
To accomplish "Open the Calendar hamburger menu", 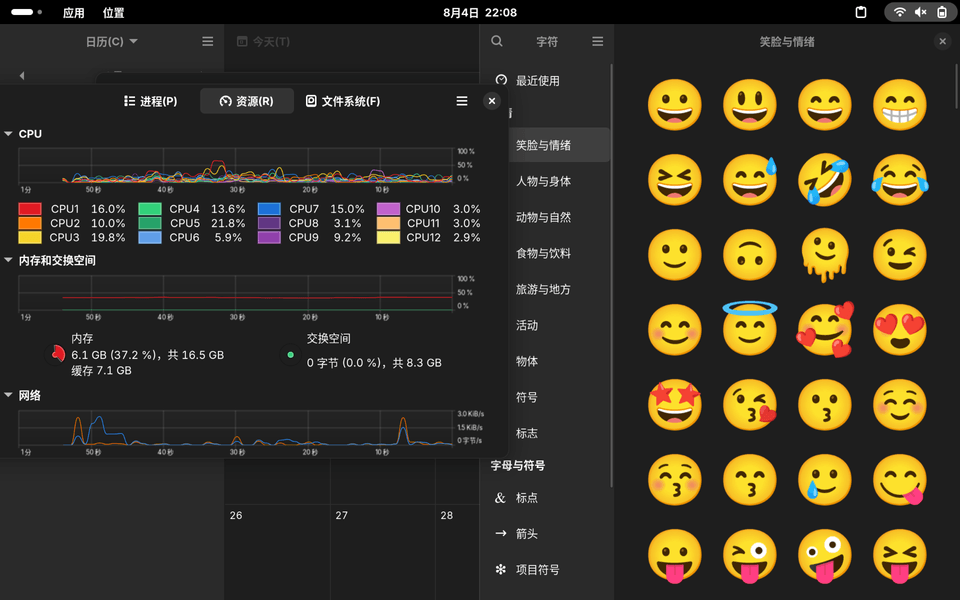I will [207, 42].
